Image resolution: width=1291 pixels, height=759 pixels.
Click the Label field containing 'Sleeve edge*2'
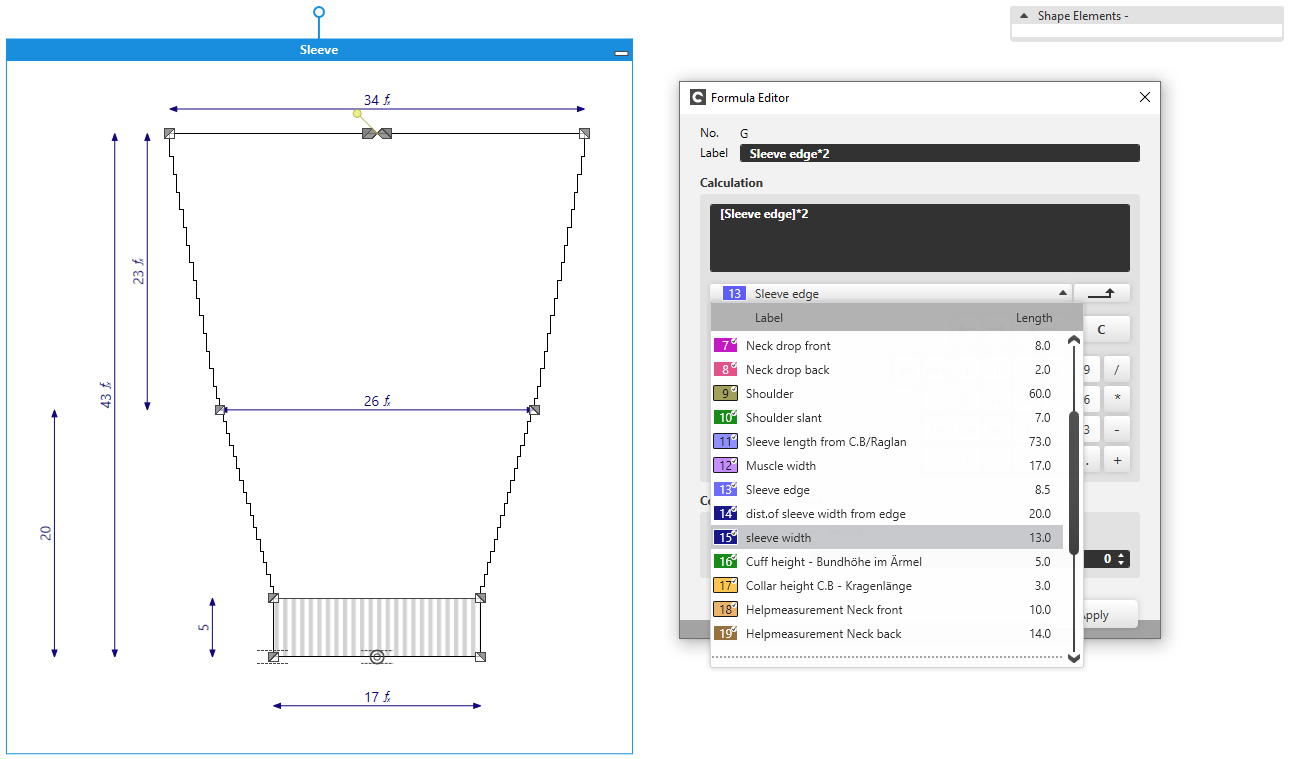coord(938,153)
